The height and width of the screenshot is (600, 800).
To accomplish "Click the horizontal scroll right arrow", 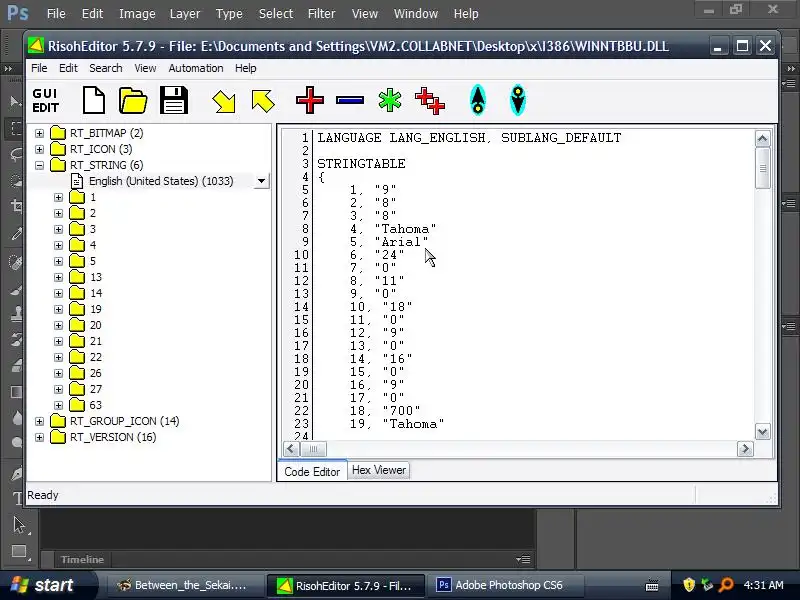I will [x=745, y=449].
